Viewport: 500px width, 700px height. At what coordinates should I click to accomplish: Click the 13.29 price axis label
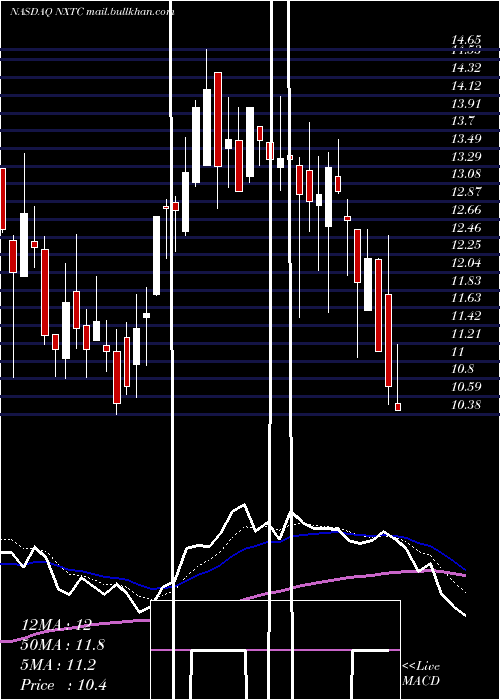click(466, 157)
